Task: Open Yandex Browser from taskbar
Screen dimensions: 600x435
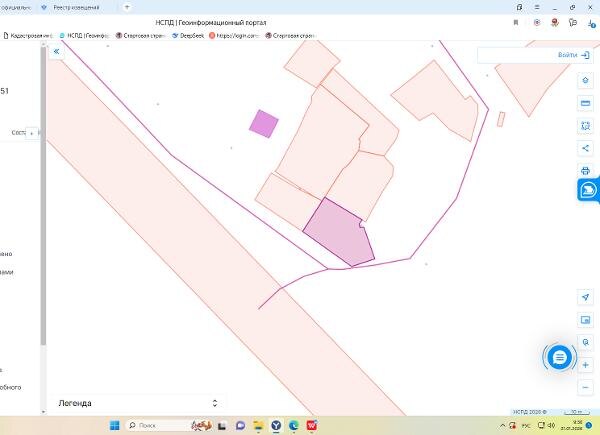Action: (276, 425)
